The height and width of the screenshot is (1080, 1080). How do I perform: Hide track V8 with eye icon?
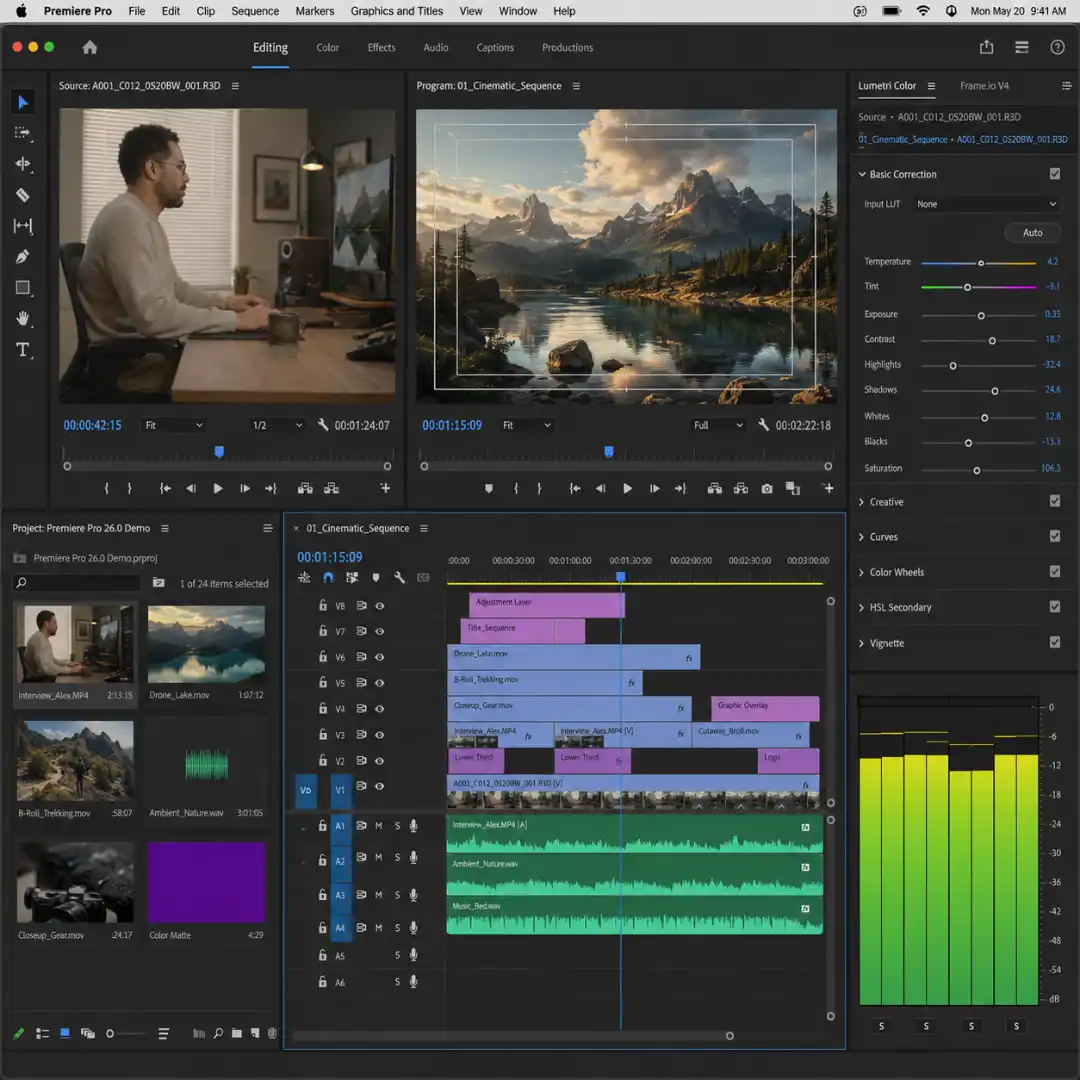click(380, 605)
